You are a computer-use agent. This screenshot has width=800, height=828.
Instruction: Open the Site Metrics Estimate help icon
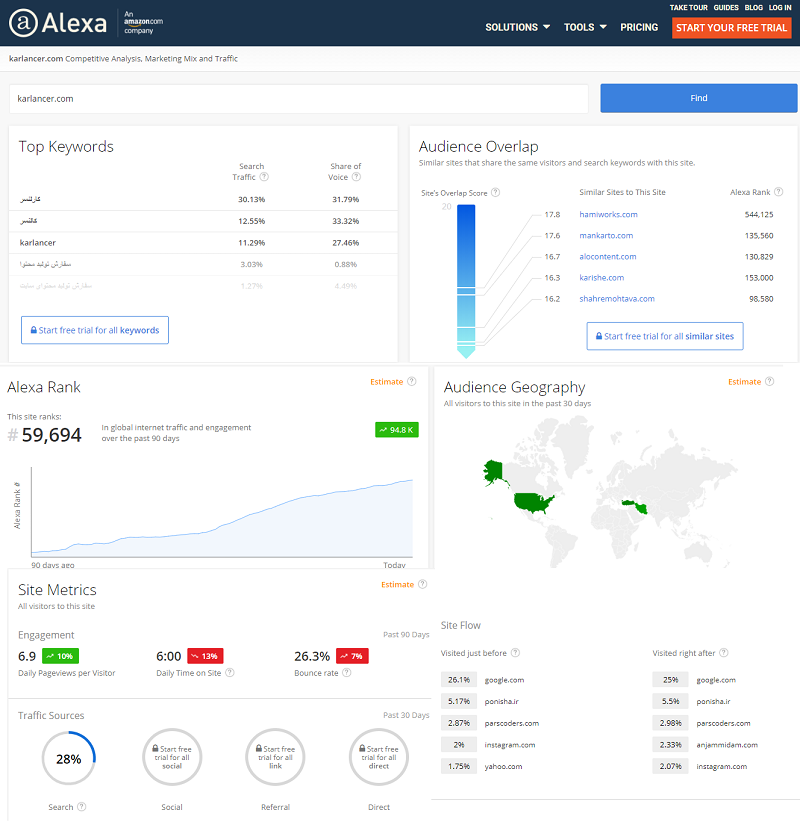click(422, 584)
